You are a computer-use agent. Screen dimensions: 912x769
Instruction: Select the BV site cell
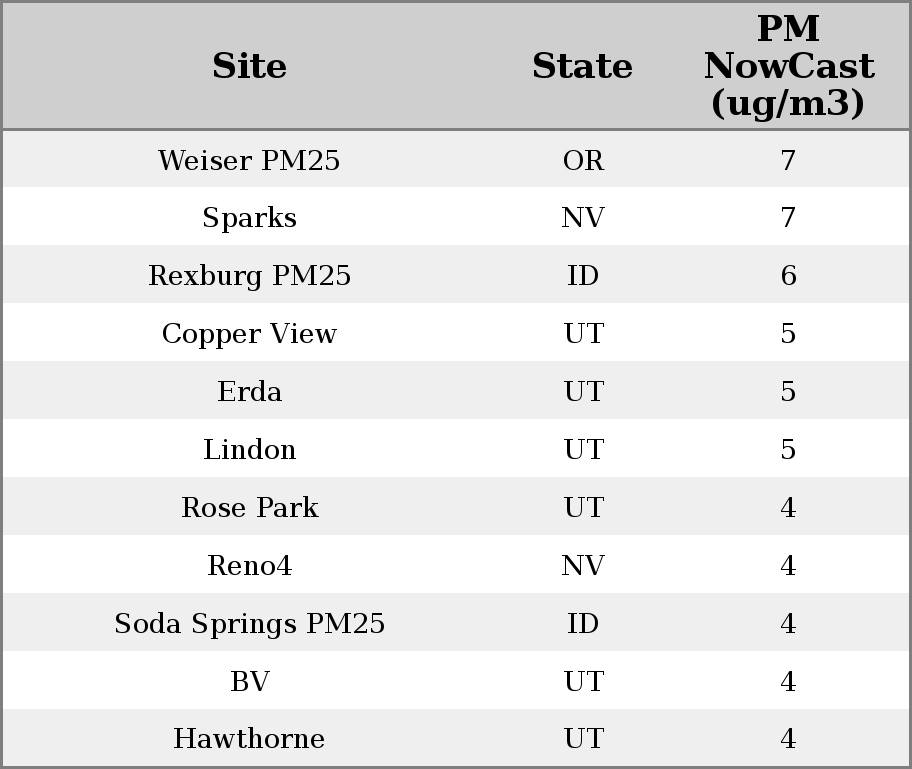pyautogui.click(x=249, y=682)
